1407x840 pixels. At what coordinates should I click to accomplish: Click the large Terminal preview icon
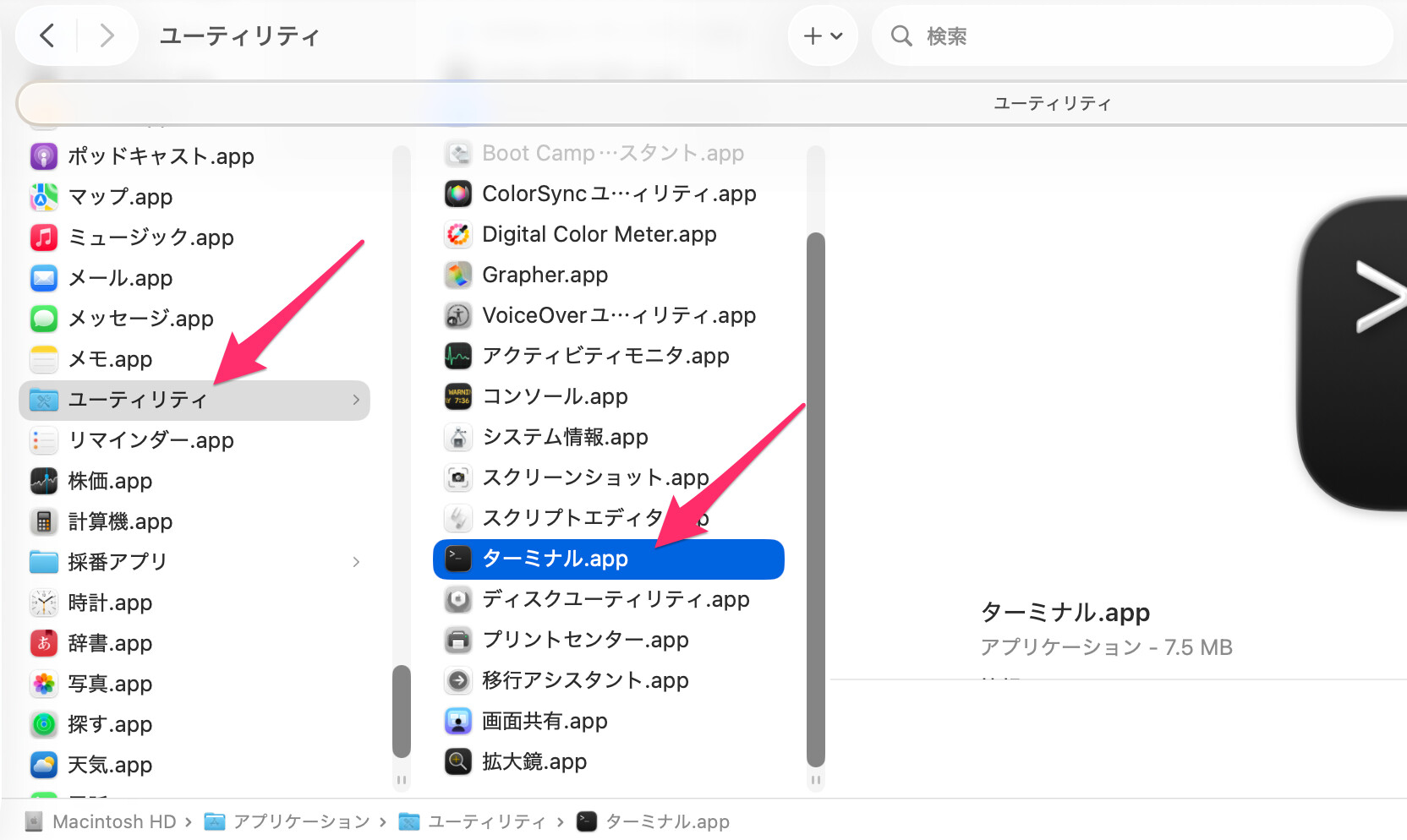coord(1351,353)
